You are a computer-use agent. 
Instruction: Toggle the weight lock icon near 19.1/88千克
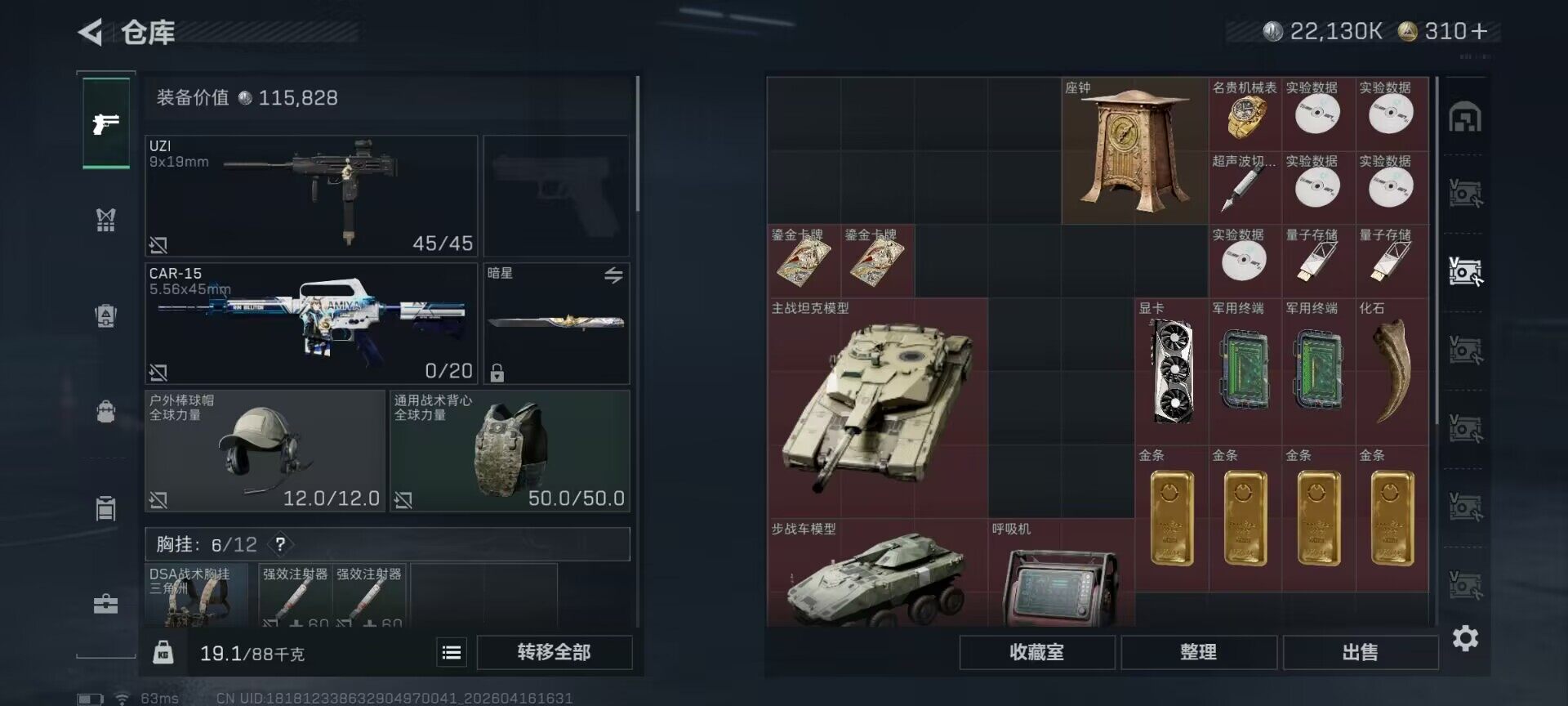pyautogui.click(x=163, y=652)
